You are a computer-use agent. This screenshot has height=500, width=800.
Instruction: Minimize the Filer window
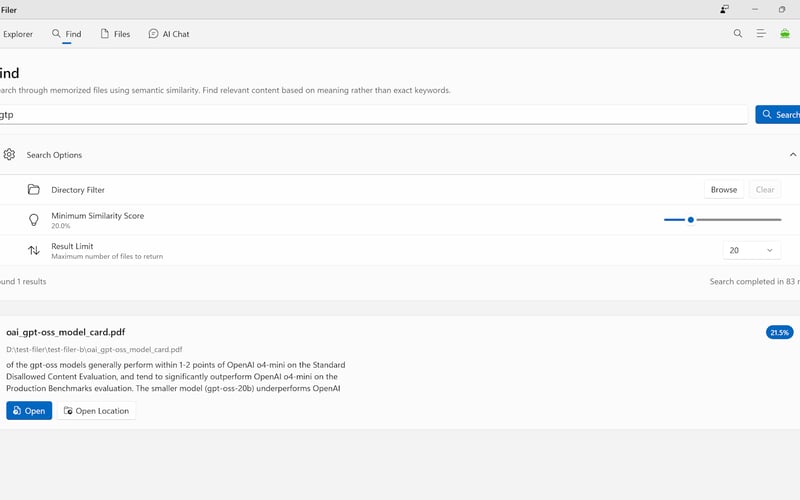pyautogui.click(x=755, y=9)
